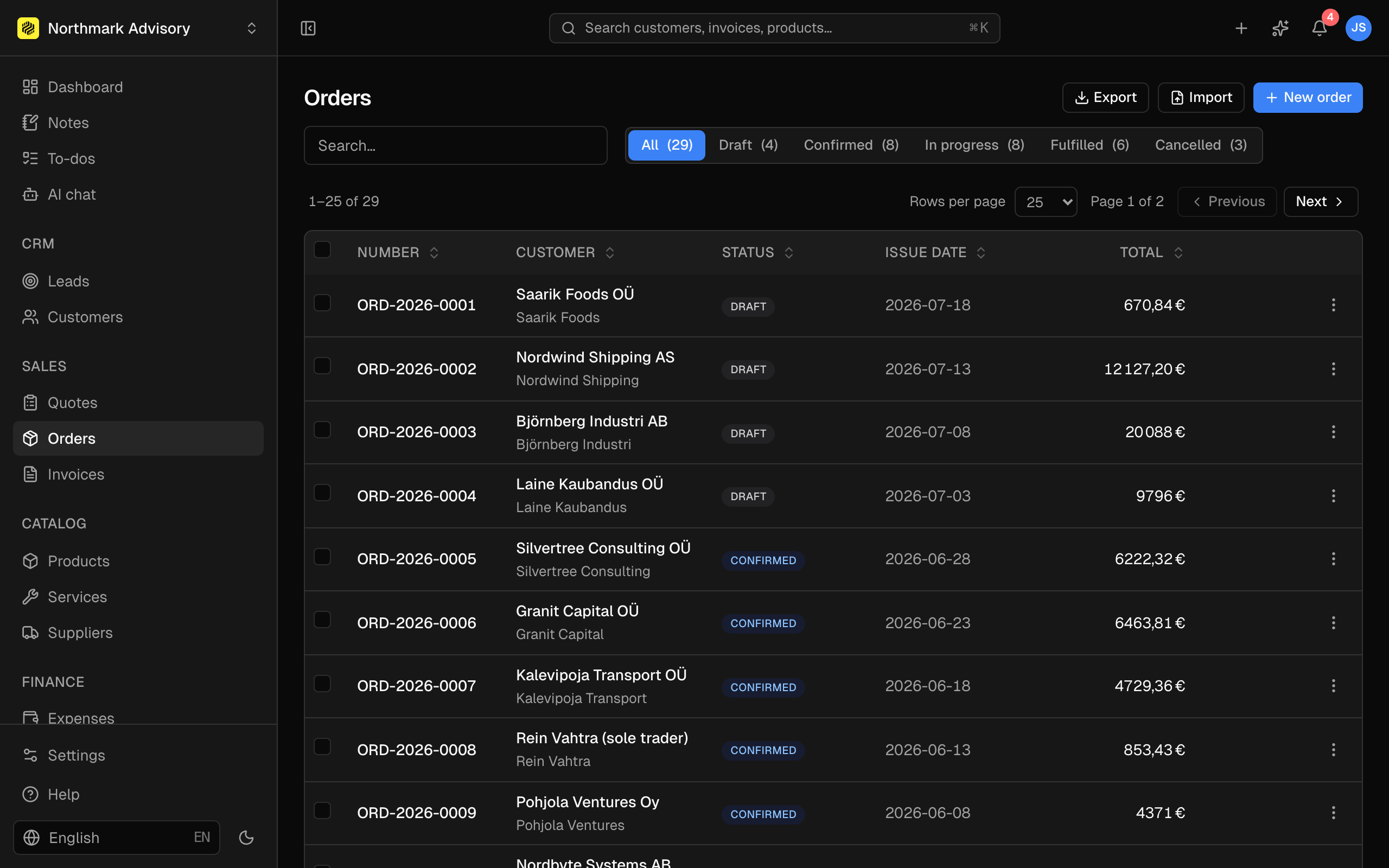Open Help in the sidebar
This screenshot has height=868, width=1389.
pyautogui.click(x=138, y=794)
